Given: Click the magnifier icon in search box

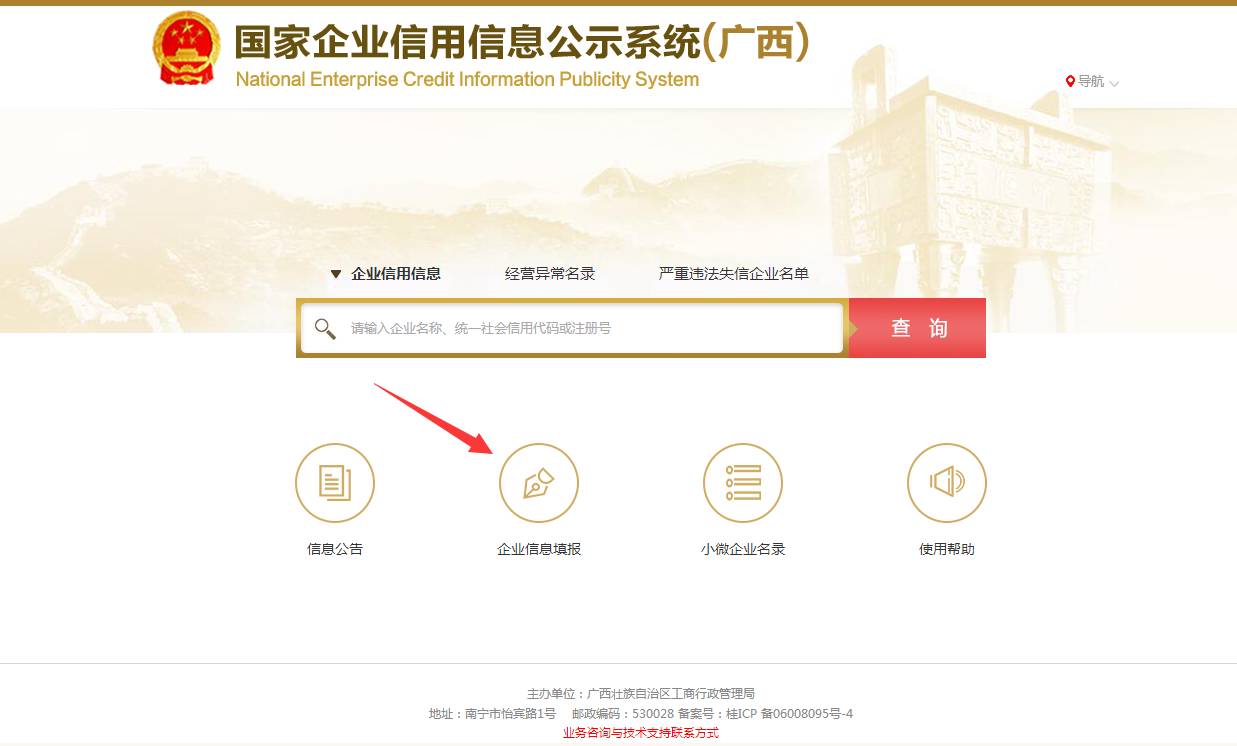Looking at the screenshot, I should click(x=325, y=328).
